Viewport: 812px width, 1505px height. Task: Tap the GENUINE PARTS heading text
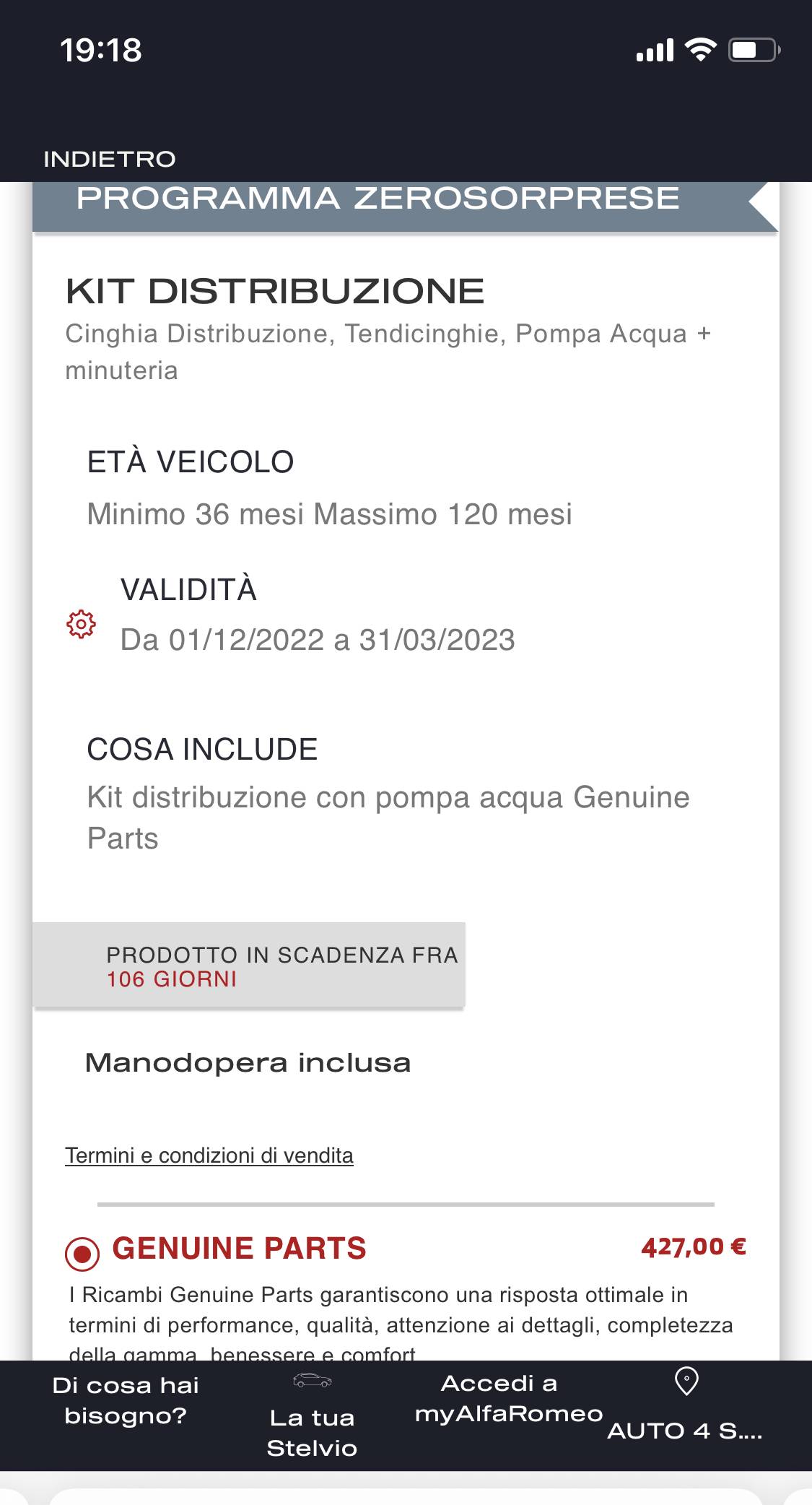239,1249
